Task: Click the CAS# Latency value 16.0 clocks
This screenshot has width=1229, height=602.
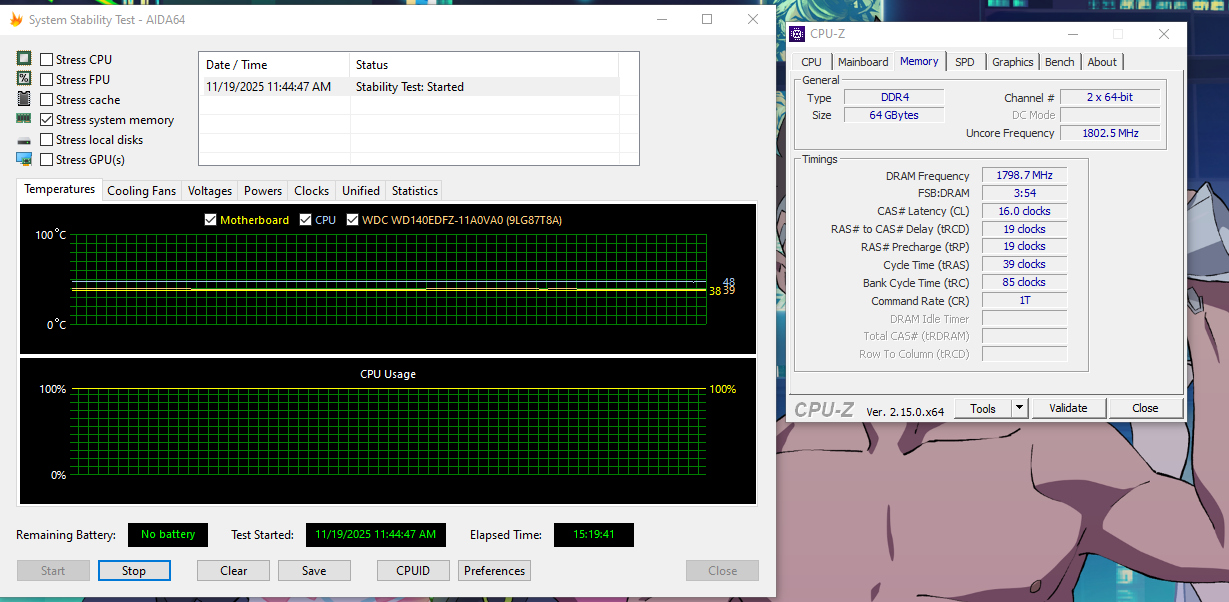Action: click(x=1024, y=211)
